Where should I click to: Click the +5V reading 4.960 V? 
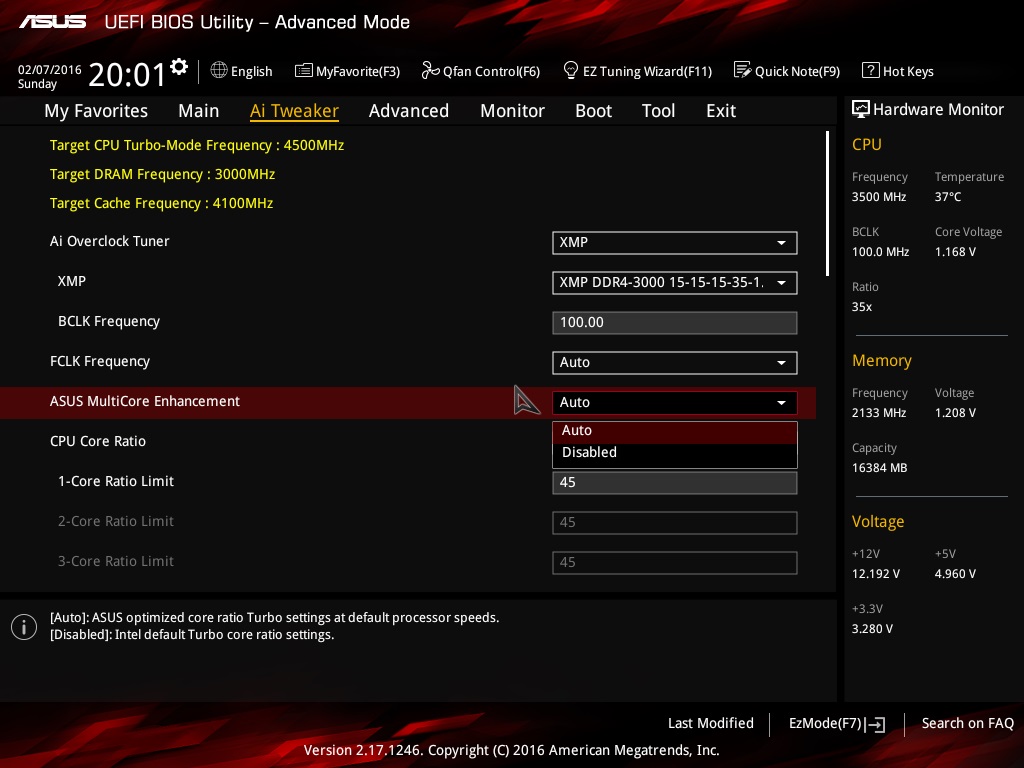coord(955,574)
